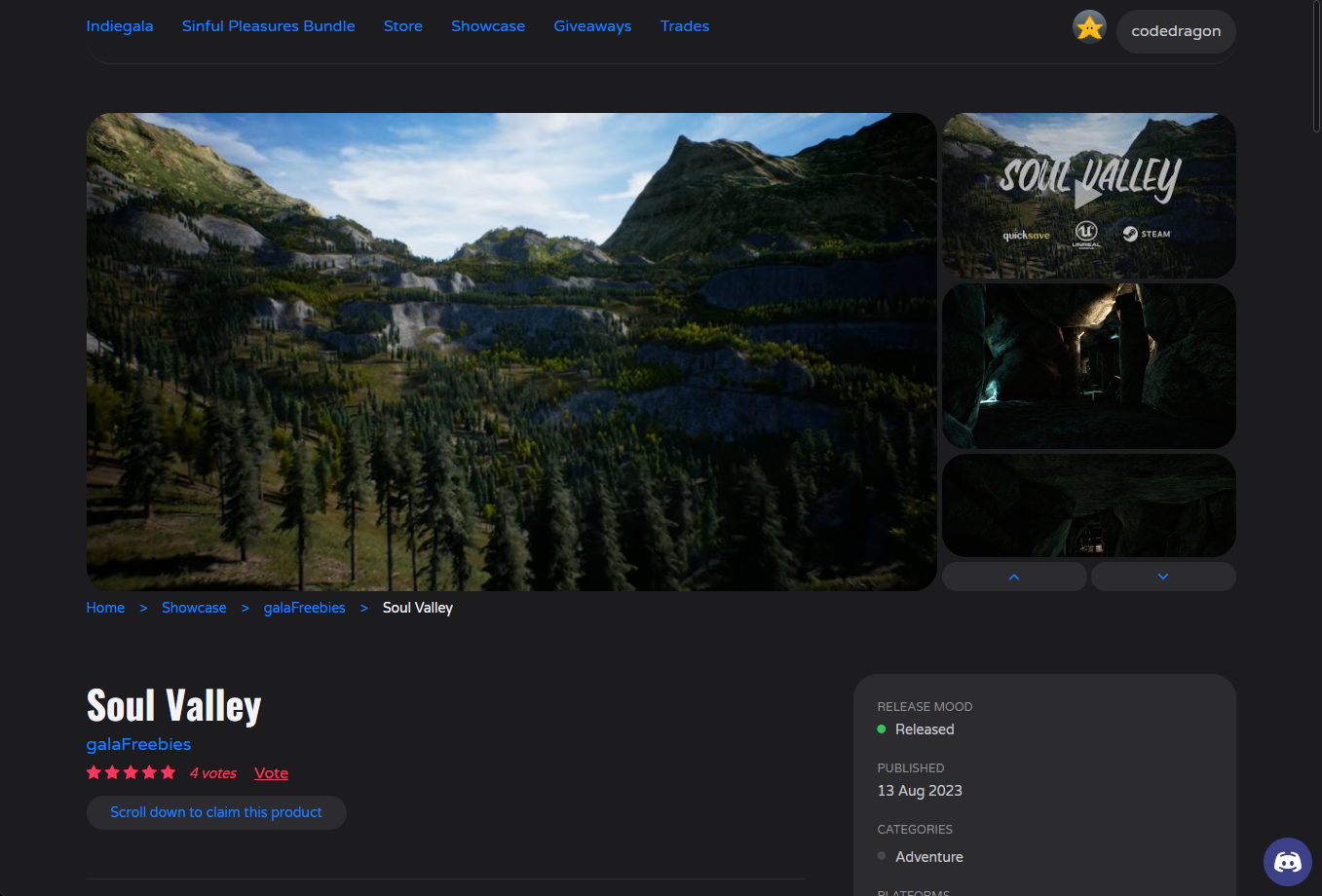Play the Soul Valley trailer video
Screen dimensions: 1322x896
(1088, 196)
